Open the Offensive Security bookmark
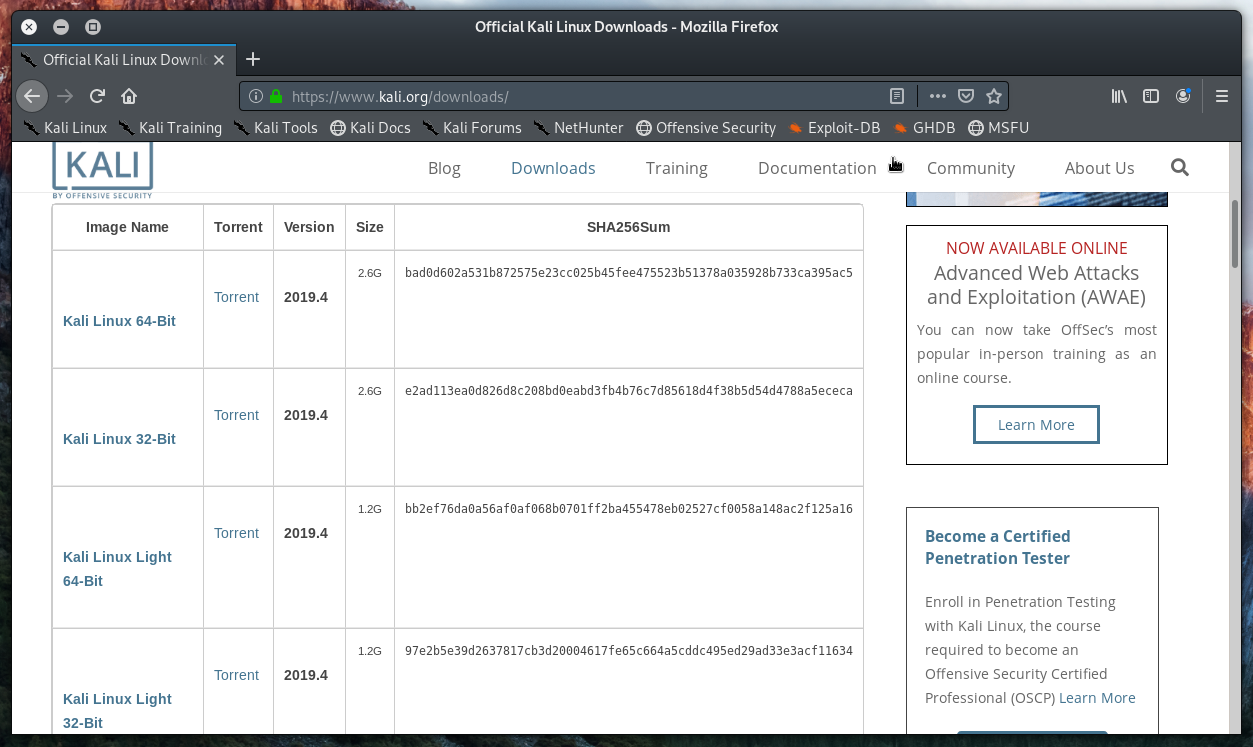Viewport: 1253px width, 747px height. 706,127
